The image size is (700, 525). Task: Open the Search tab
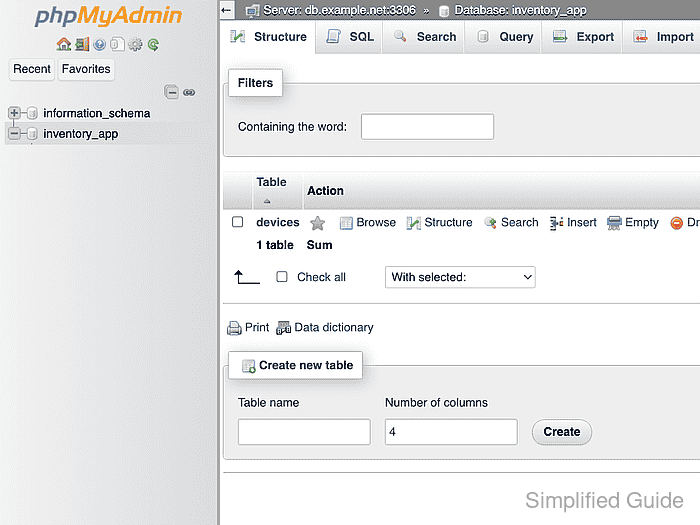(x=424, y=37)
